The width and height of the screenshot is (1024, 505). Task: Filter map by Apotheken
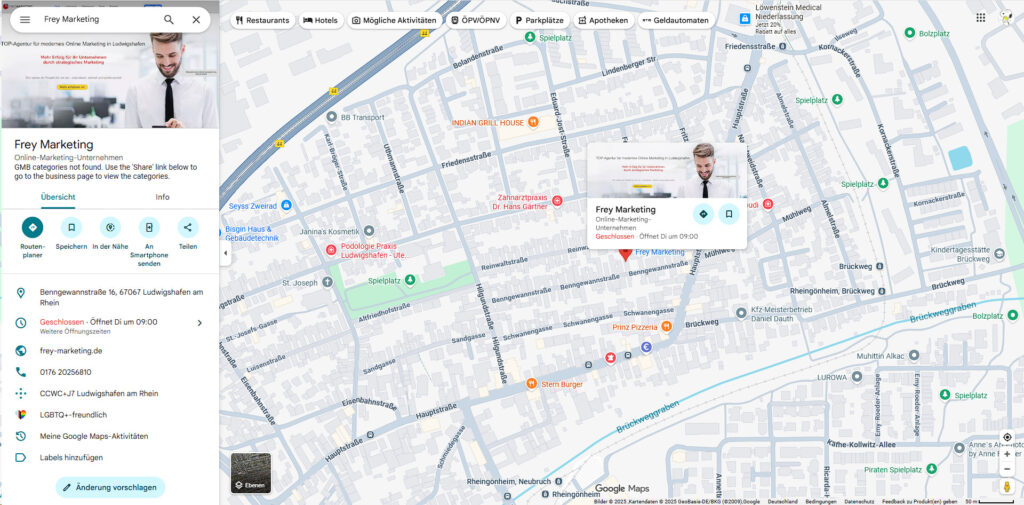pyautogui.click(x=603, y=20)
